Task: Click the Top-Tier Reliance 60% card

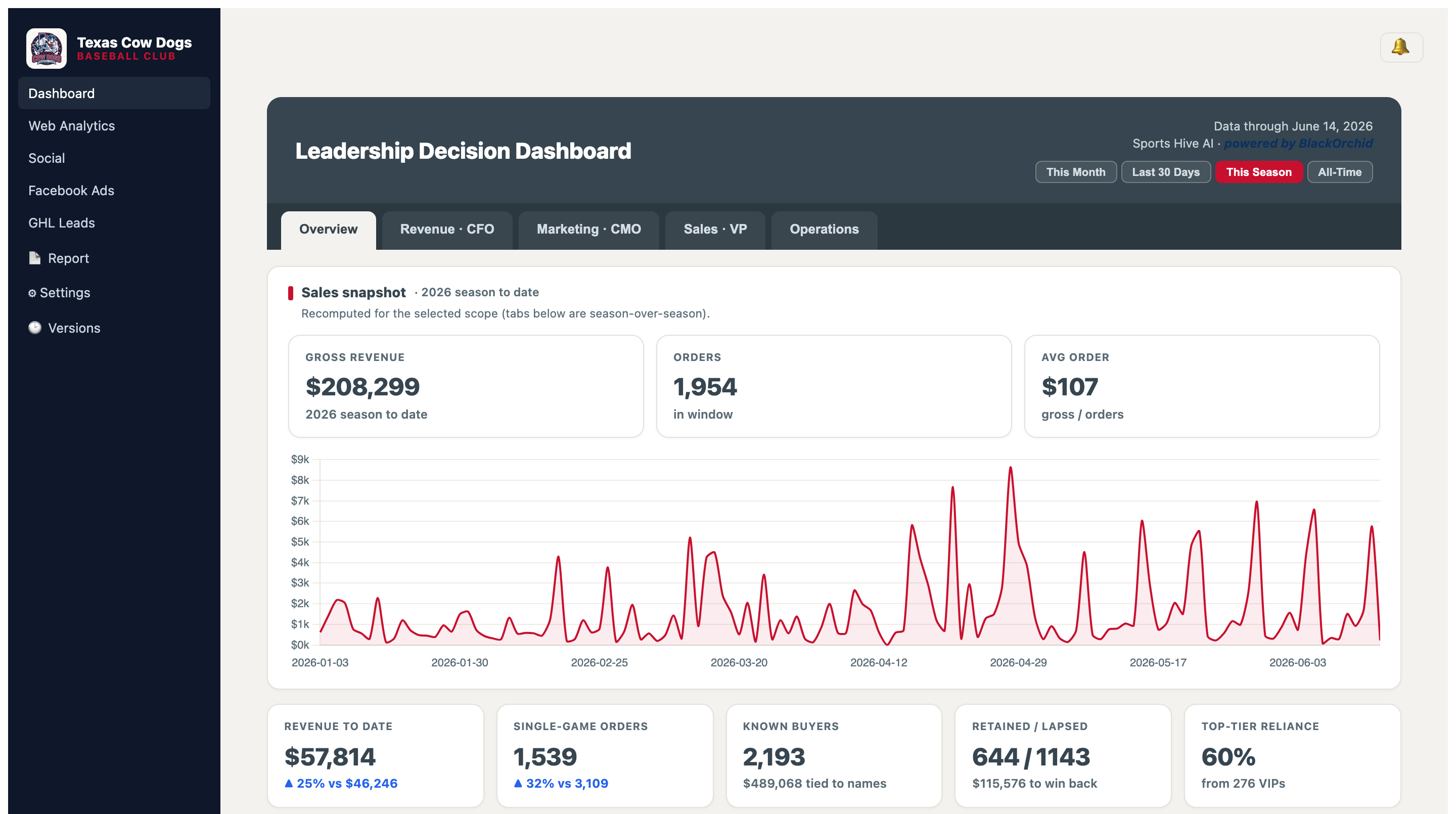Action: [1292, 756]
